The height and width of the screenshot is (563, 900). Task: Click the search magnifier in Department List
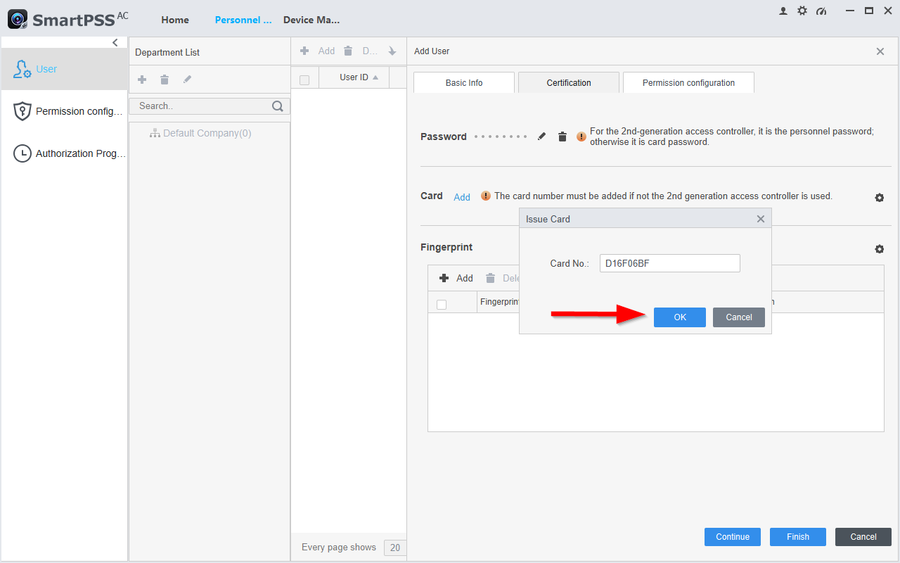[x=278, y=106]
